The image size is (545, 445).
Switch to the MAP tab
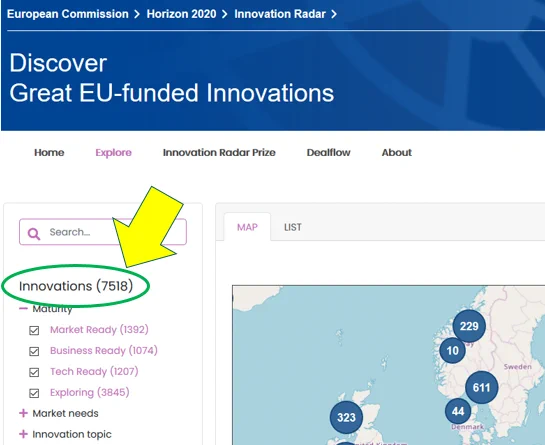[247, 227]
